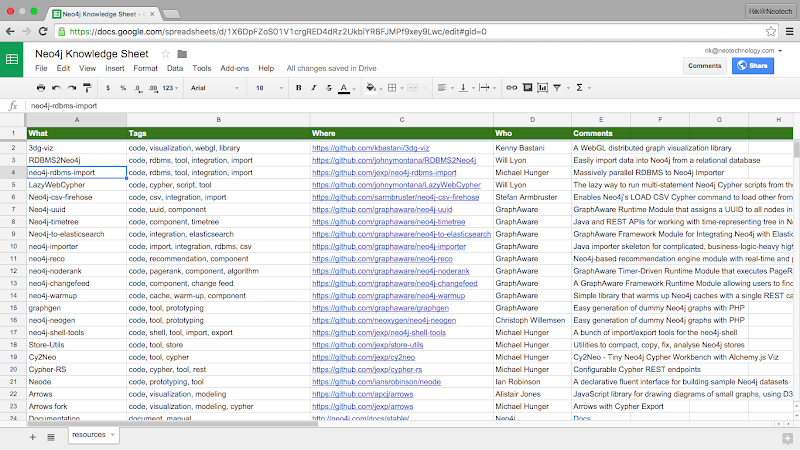
Task: Open the Add-ons menu
Action: (235, 68)
